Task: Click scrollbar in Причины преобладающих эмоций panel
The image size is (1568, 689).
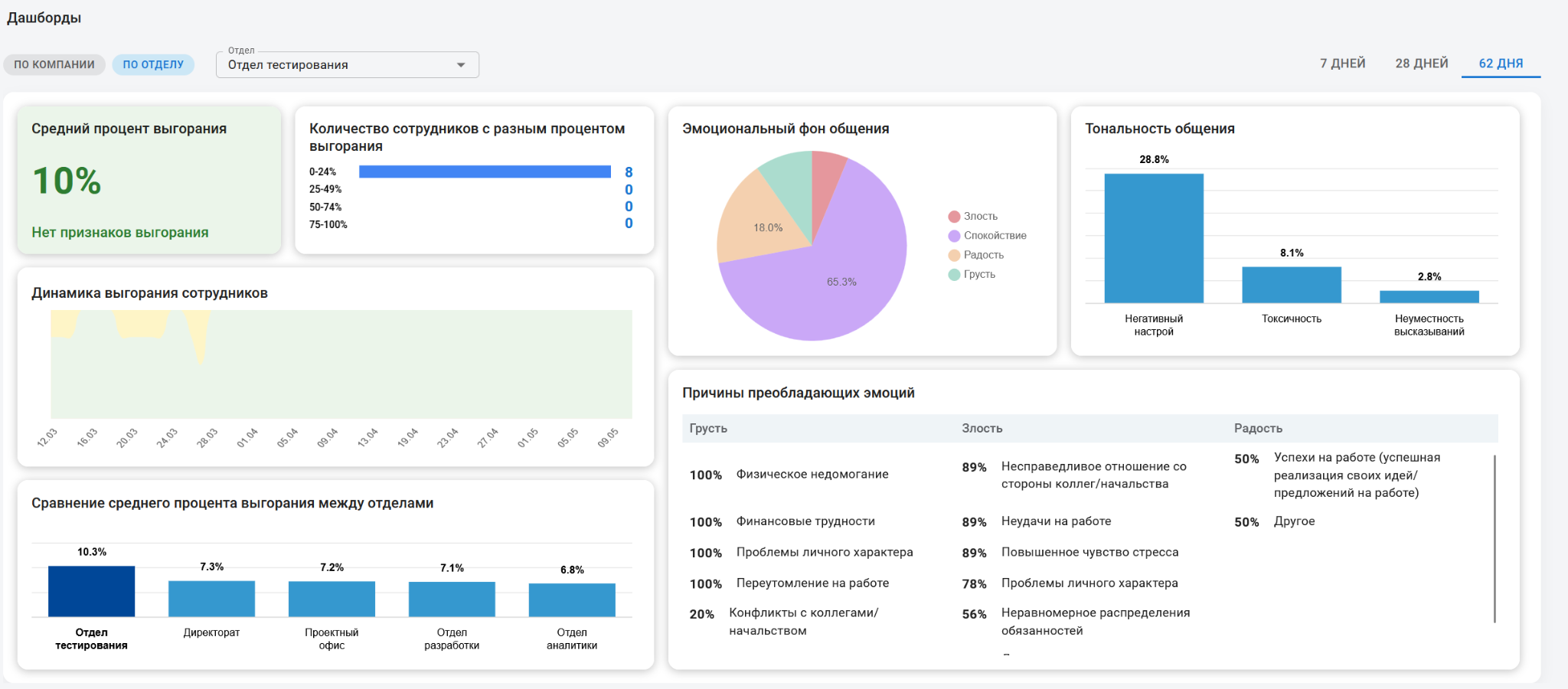Action: [x=1494, y=539]
